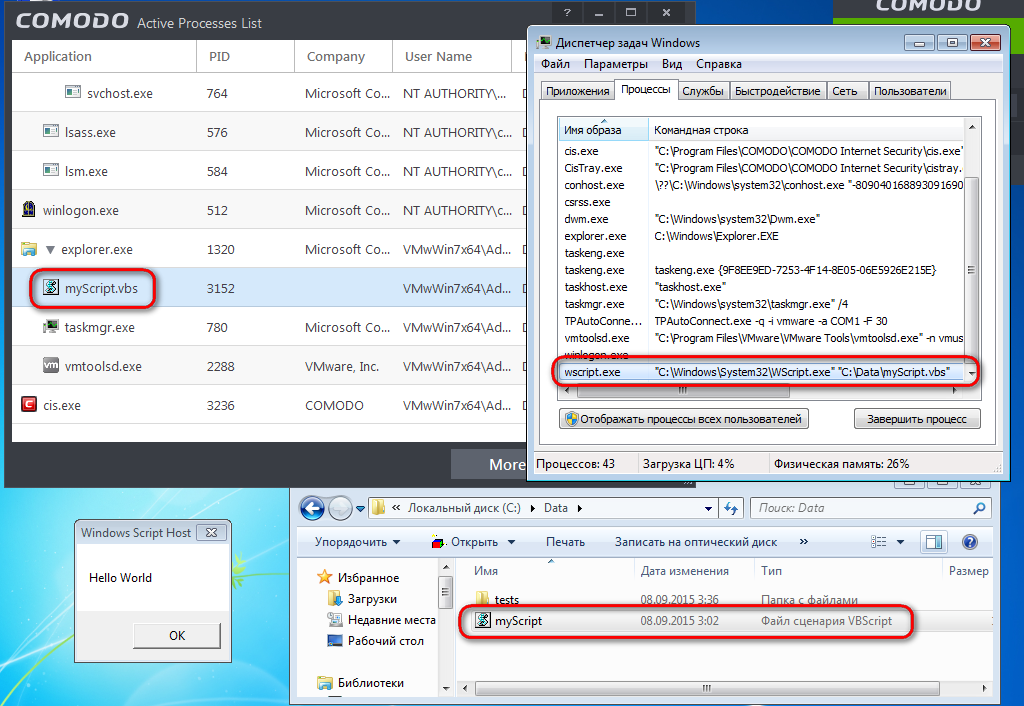This screenshot has width=1024, height=706.
Task: Click the Рабочий стол icon in sidebar
Action: click(x=334, y=640)
